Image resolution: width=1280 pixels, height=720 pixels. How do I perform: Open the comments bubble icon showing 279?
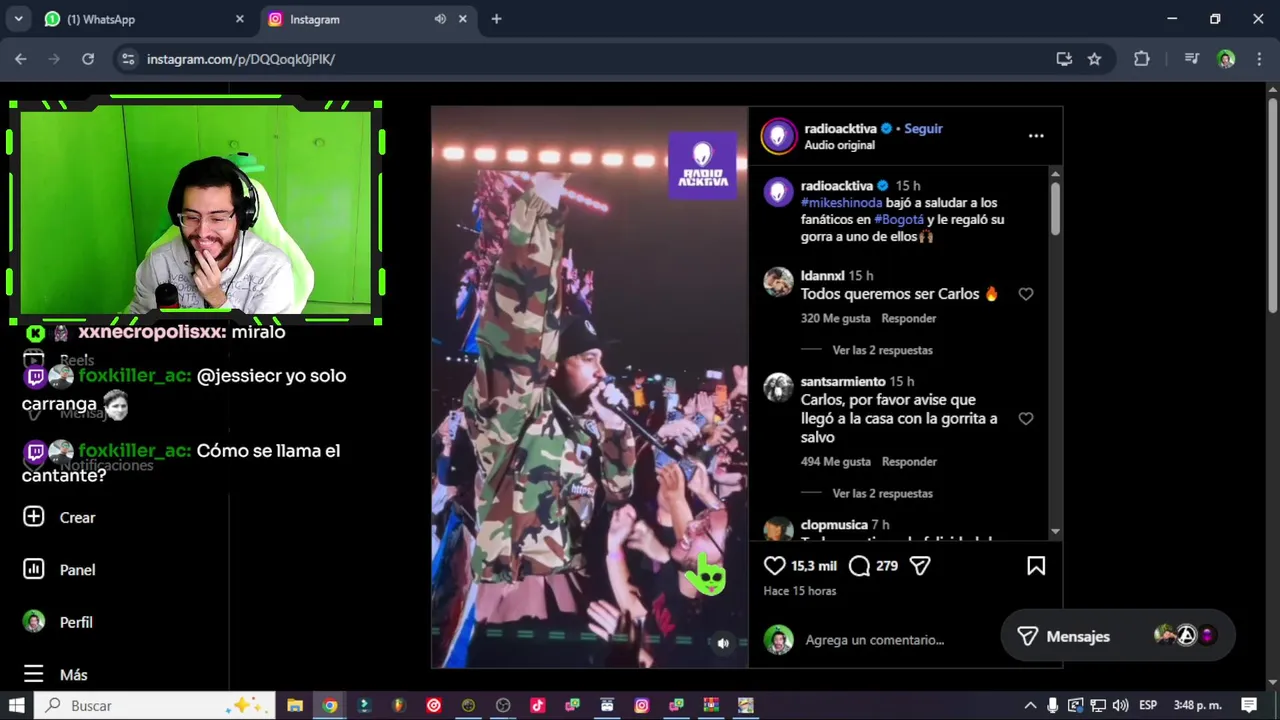click(859, 566)
